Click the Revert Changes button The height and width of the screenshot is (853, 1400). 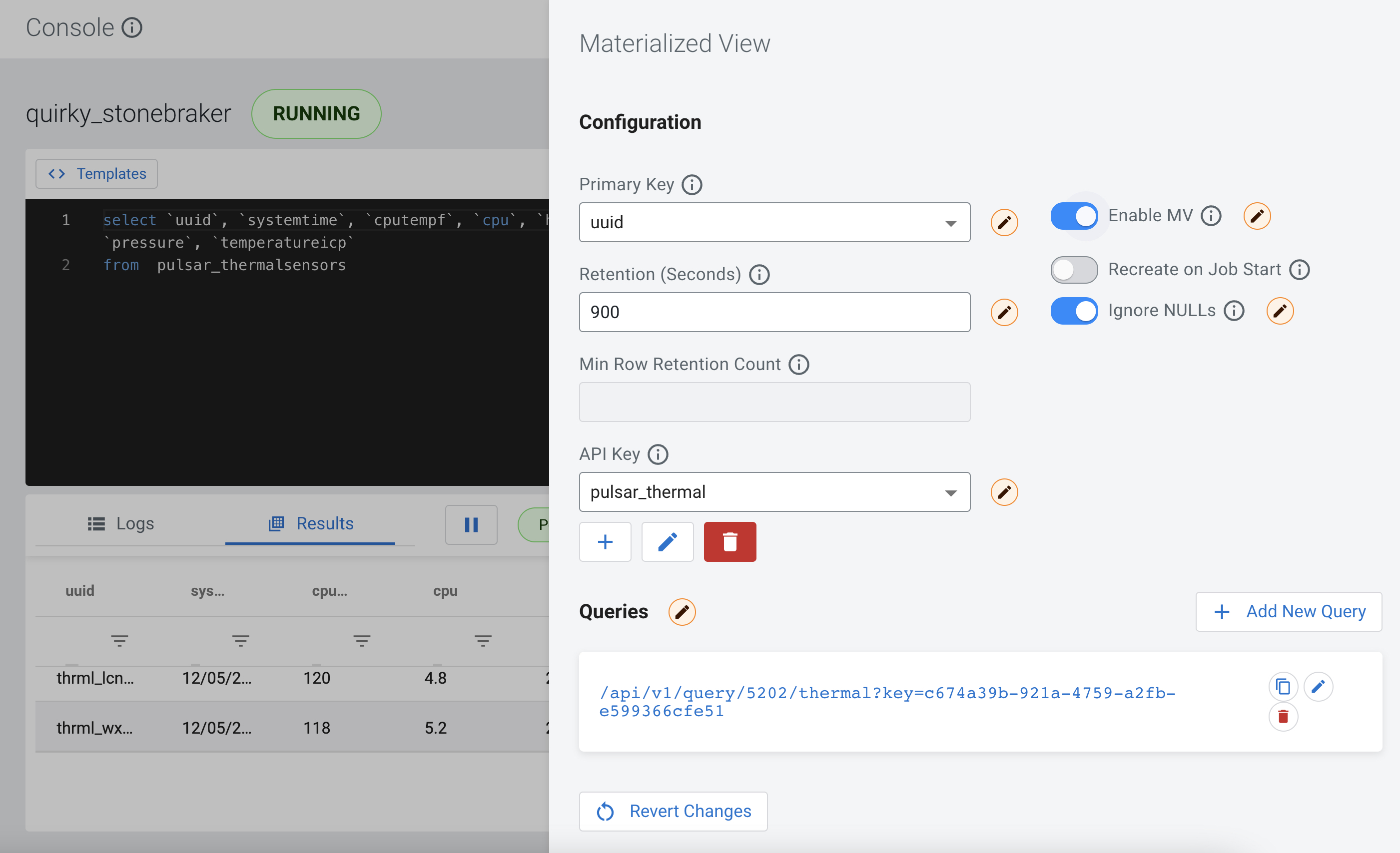tap(673, 811)
